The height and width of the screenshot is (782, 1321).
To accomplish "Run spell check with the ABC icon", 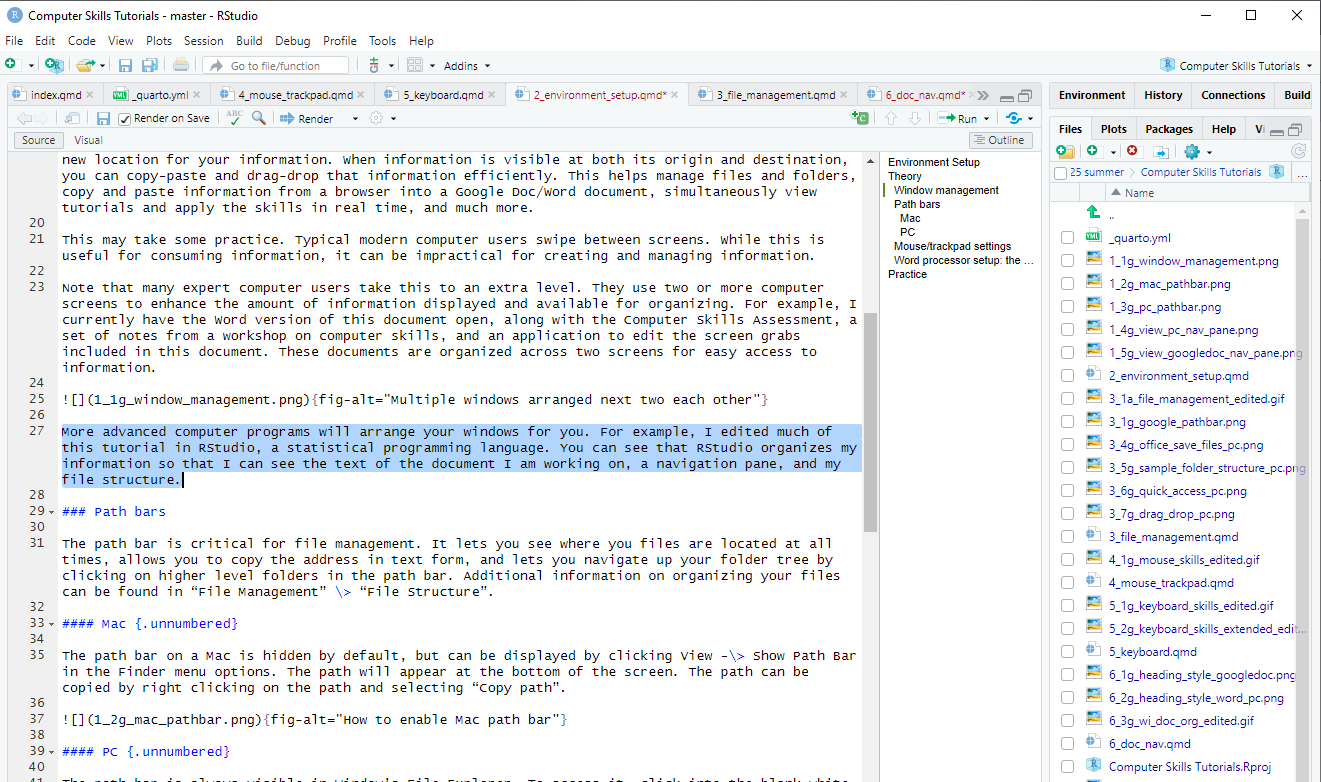I will click(x=234, y=117).
